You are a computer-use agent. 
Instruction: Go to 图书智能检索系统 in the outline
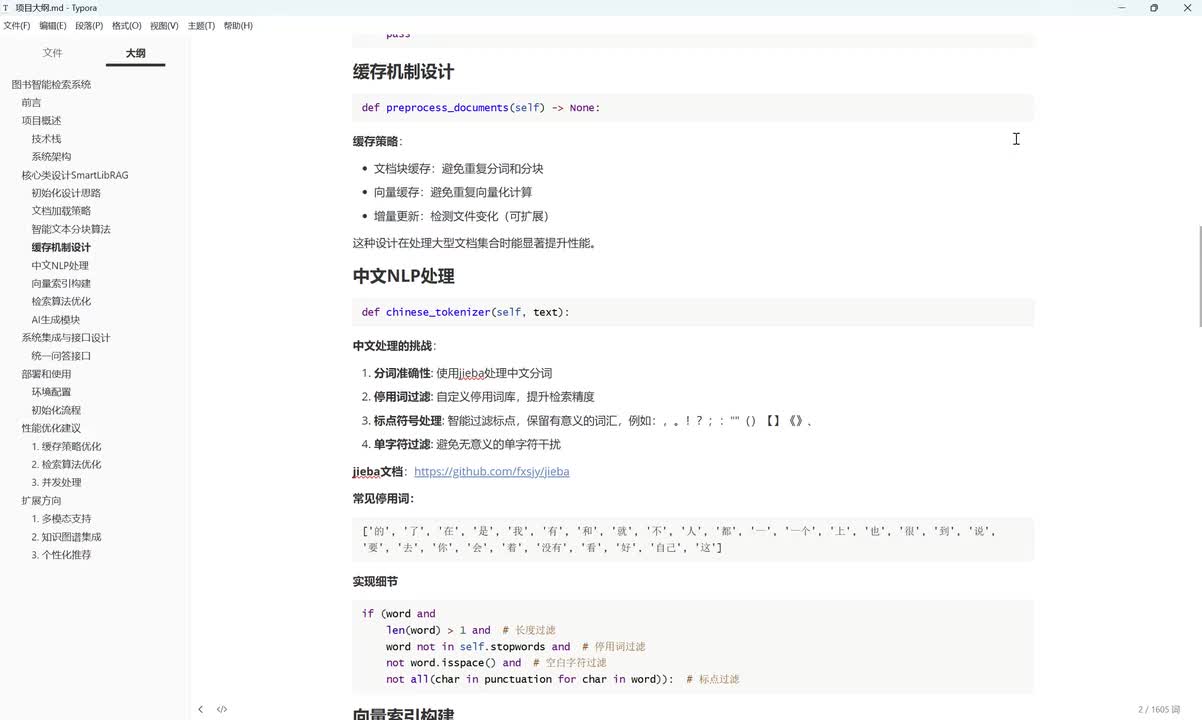coord(51,84)
